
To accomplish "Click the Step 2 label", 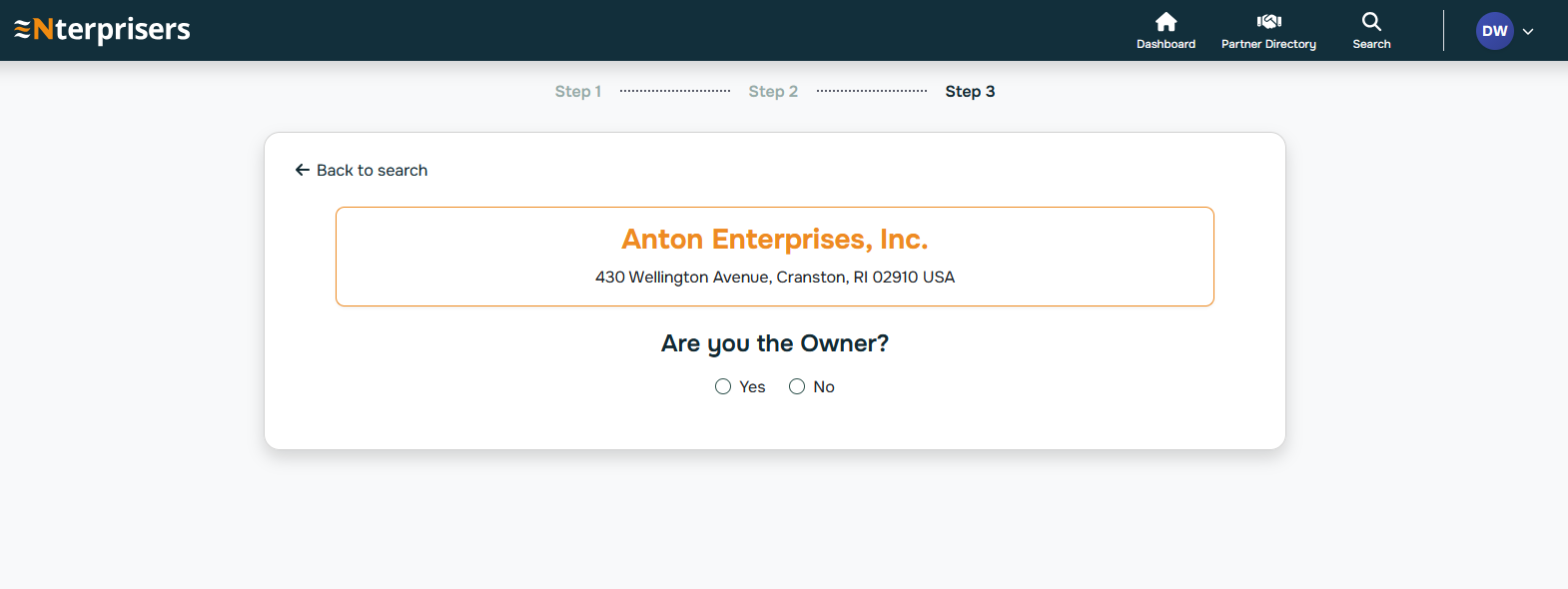I will (x=773, y=91).
